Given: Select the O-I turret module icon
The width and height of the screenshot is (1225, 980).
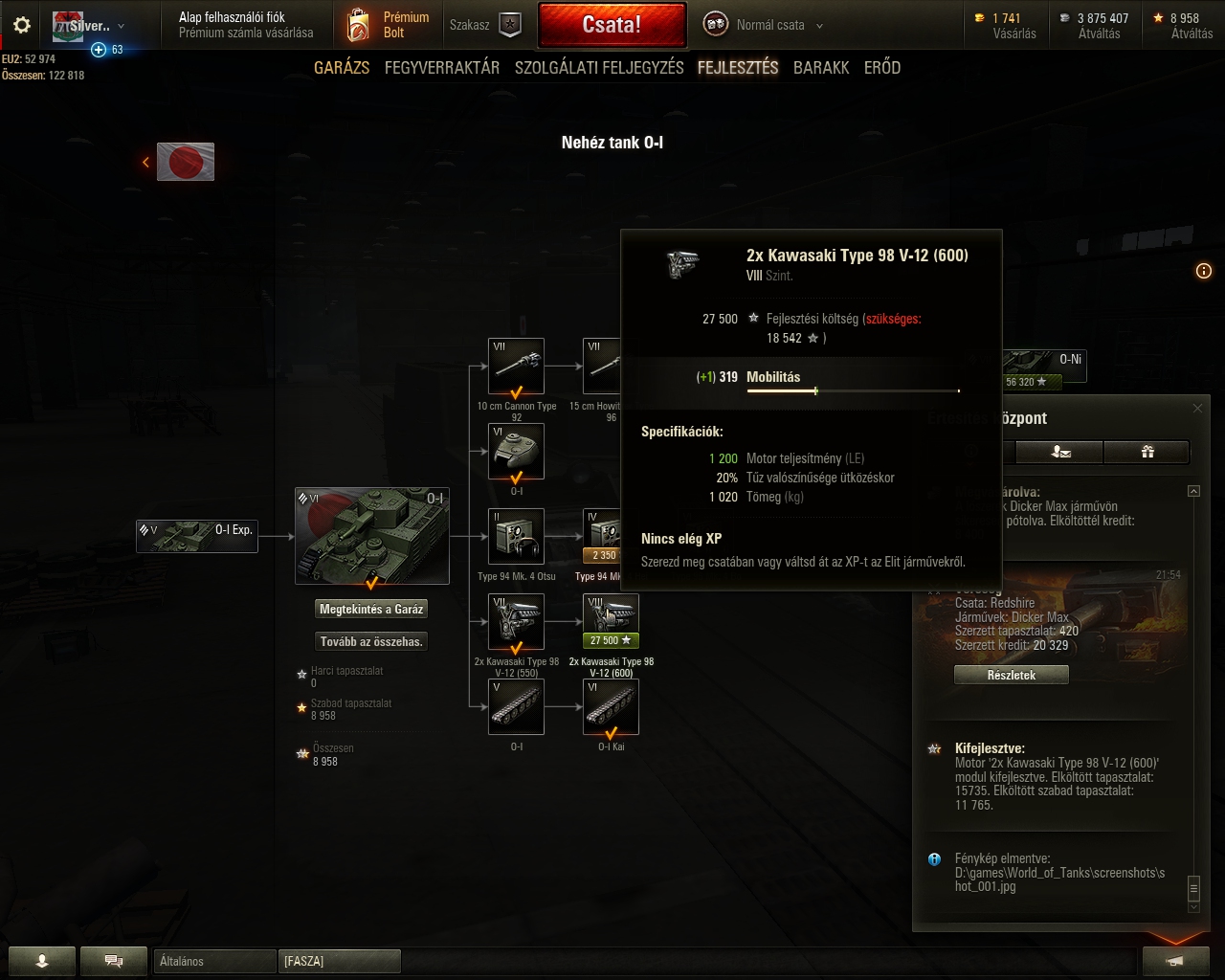Looking at the screenshot, I should click(x=517, y=451).
